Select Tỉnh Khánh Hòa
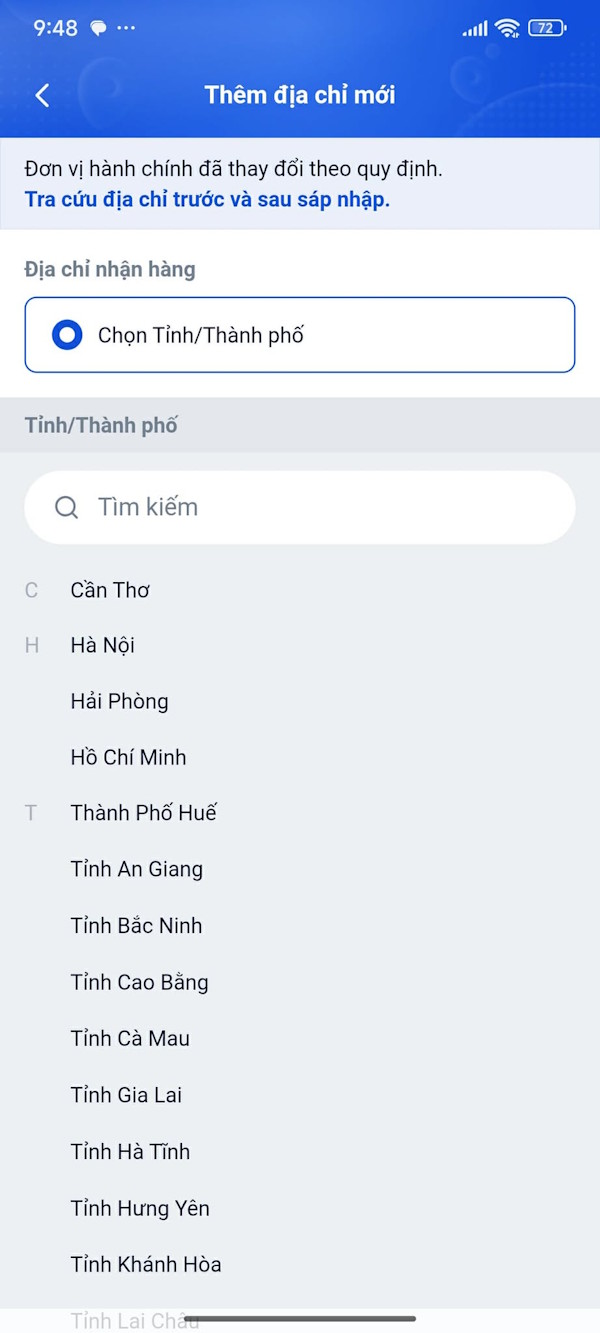The width and height of the screenshot is (600, 1333). pos(146,1264)
